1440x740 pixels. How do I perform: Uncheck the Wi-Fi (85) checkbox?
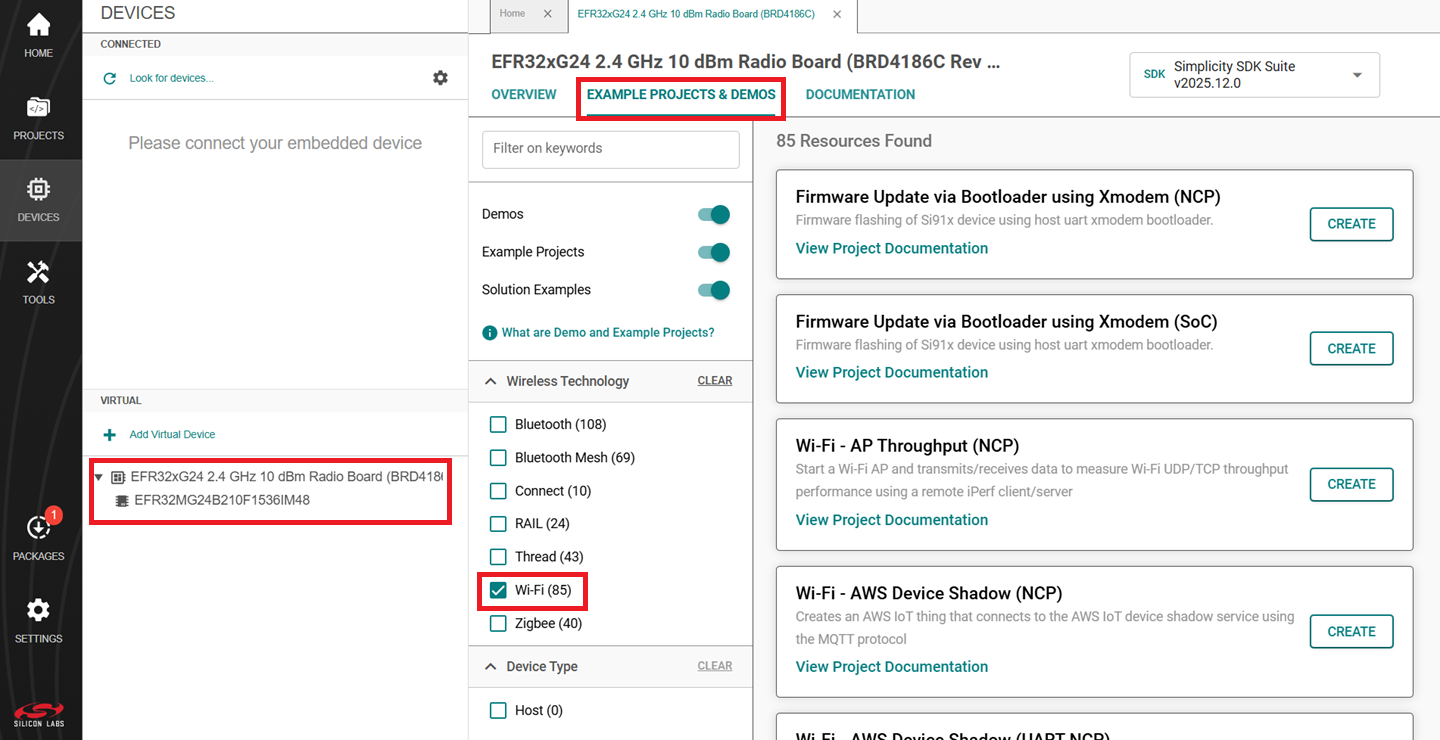(498, 590)
